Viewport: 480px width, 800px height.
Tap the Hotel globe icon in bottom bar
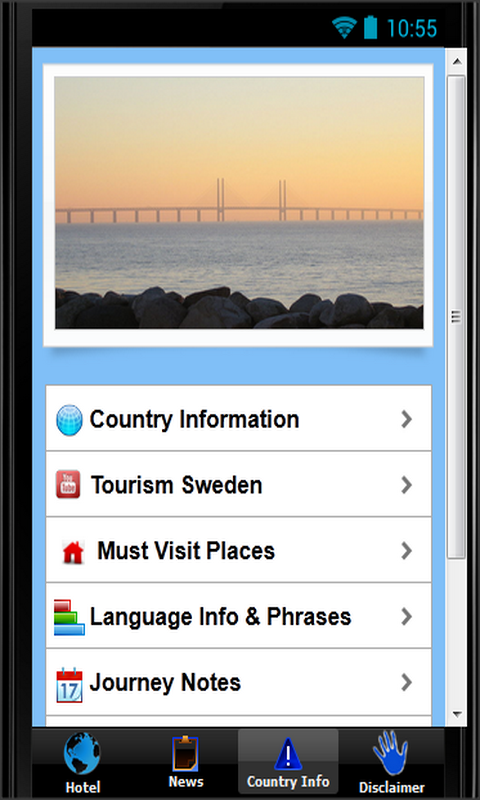coord(82,754)
